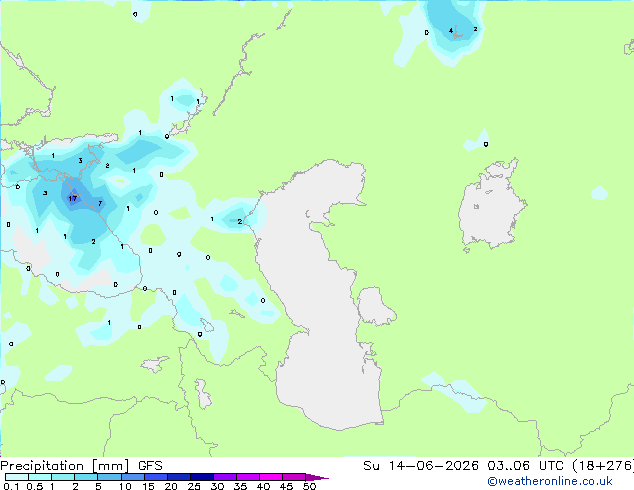634x490 pixels.
Task: Select the '7' precipitation value on map
Action: (x=100, y=203)
